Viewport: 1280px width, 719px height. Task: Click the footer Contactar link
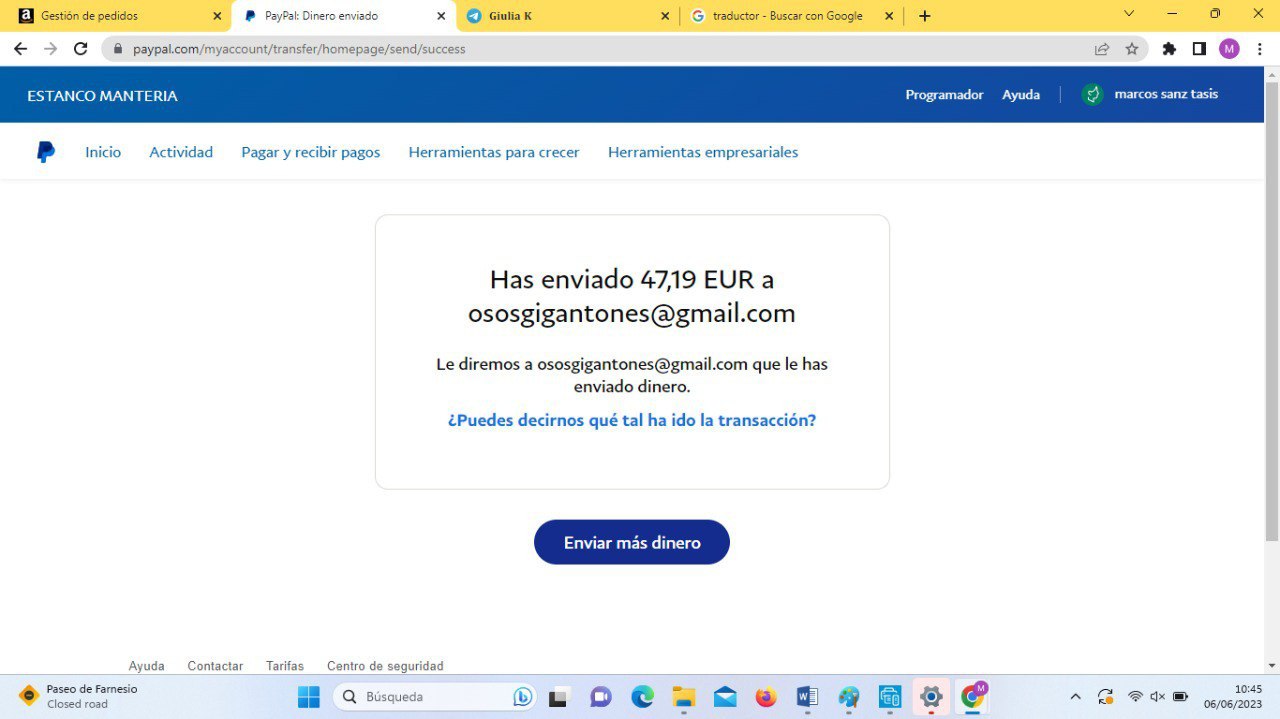click(x=215, y=666)
